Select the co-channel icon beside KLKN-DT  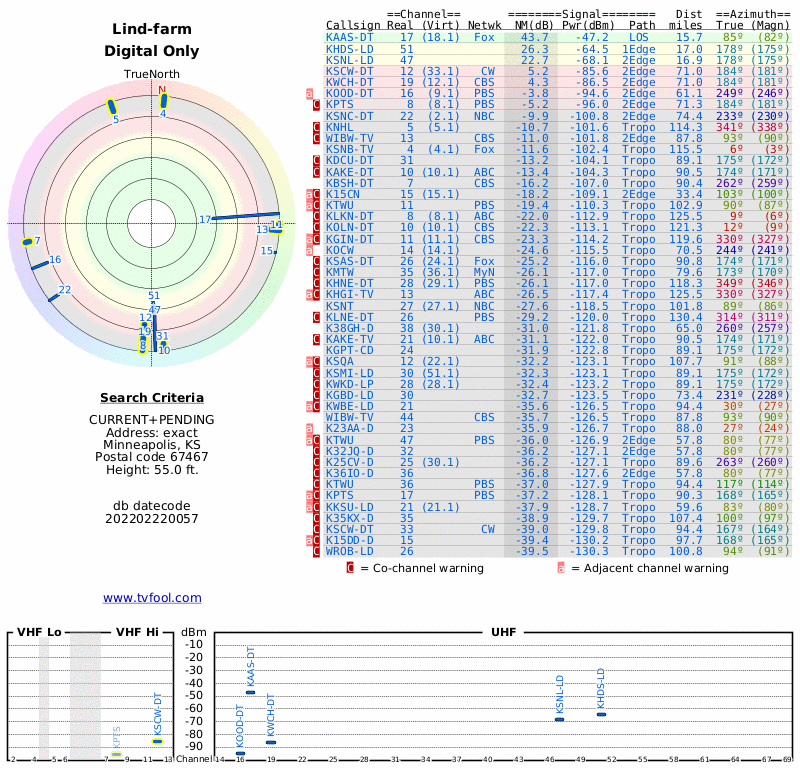click(316, 216)
